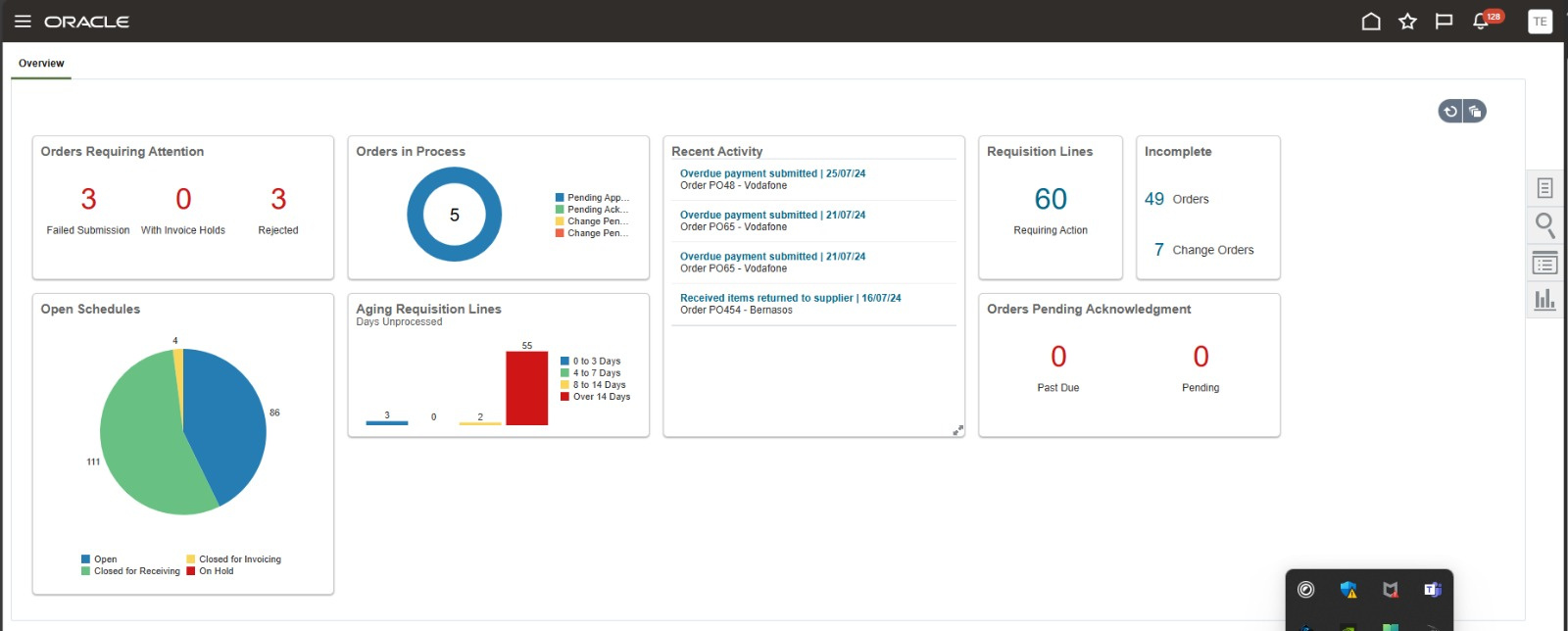Open Favorites star icon

(1407, 22)
